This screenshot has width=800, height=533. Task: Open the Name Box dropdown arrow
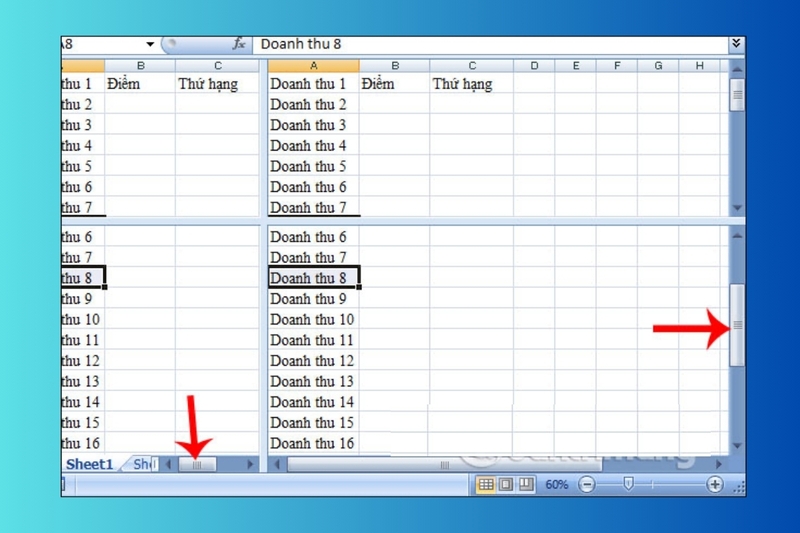click(149, 44)
